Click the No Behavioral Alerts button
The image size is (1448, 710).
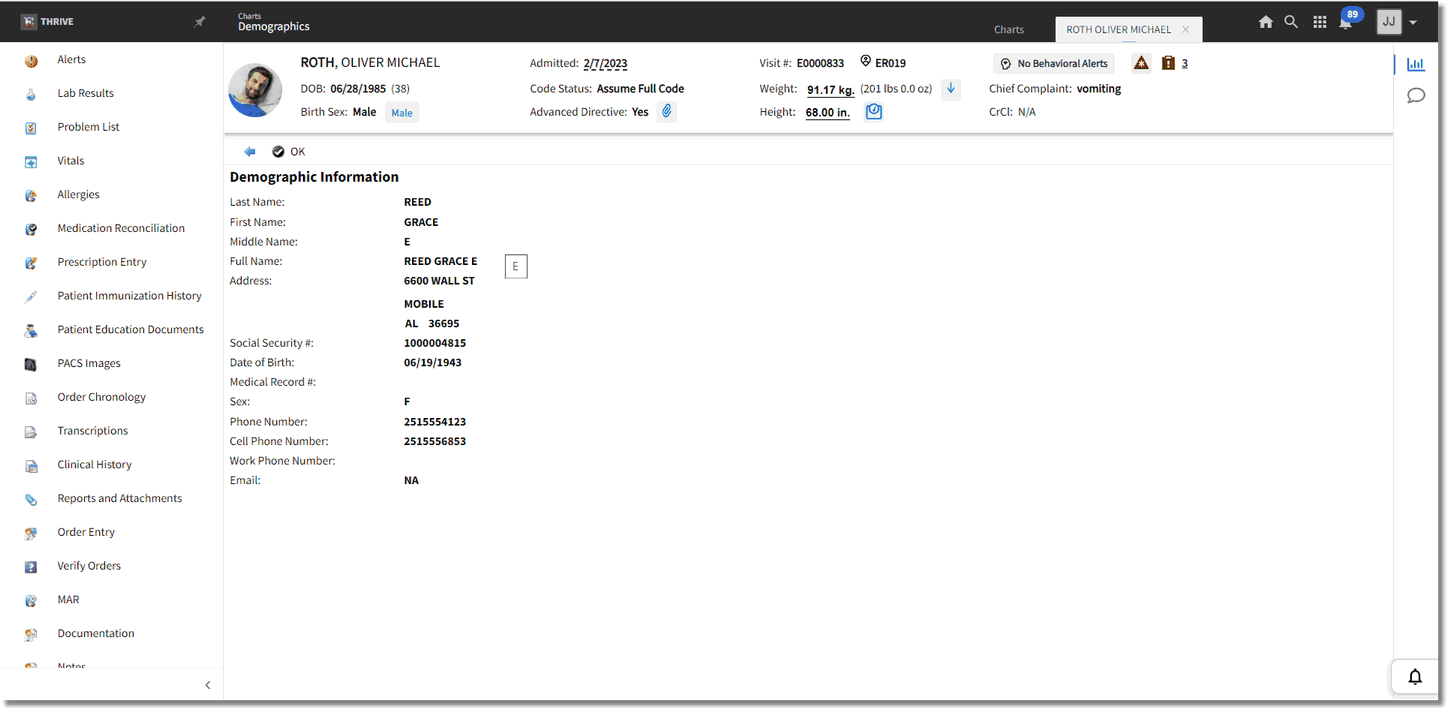[x=1054, y=63]
